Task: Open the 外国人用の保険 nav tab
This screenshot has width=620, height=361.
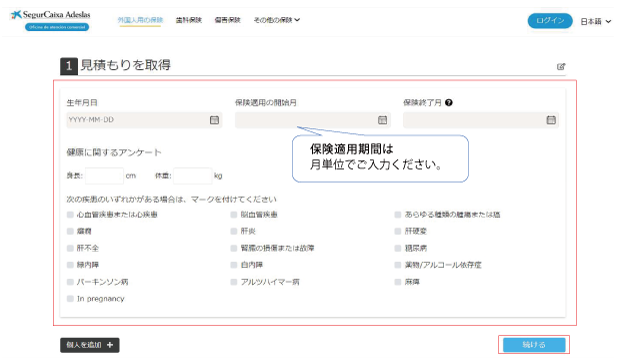Action: 140,20
